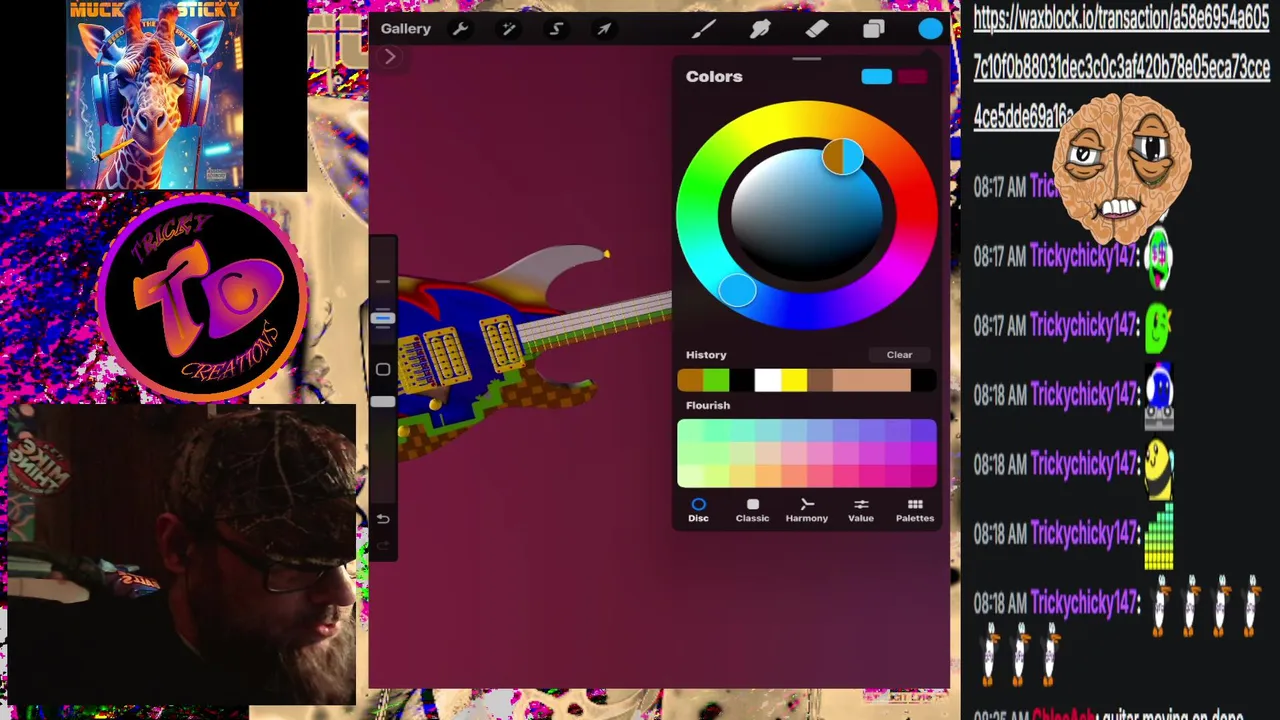The height and width of the screenshot is (720, 1280).
Task: Tap the Undo arrow in sidebar
Action: [x=383, y=519]
